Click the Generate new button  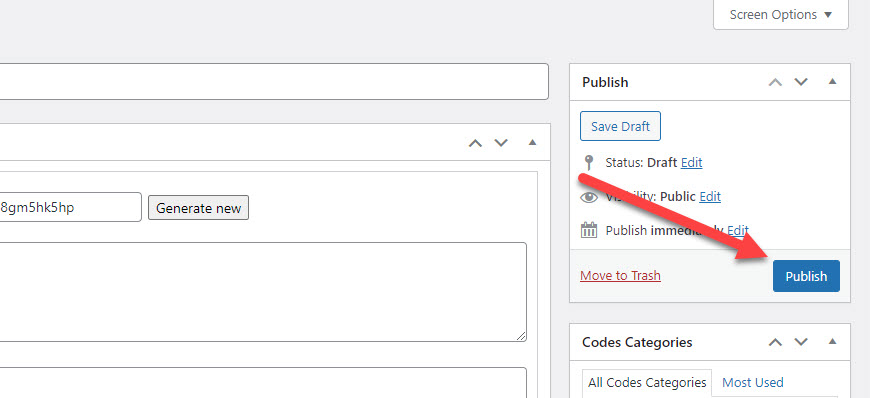(199, 208)
